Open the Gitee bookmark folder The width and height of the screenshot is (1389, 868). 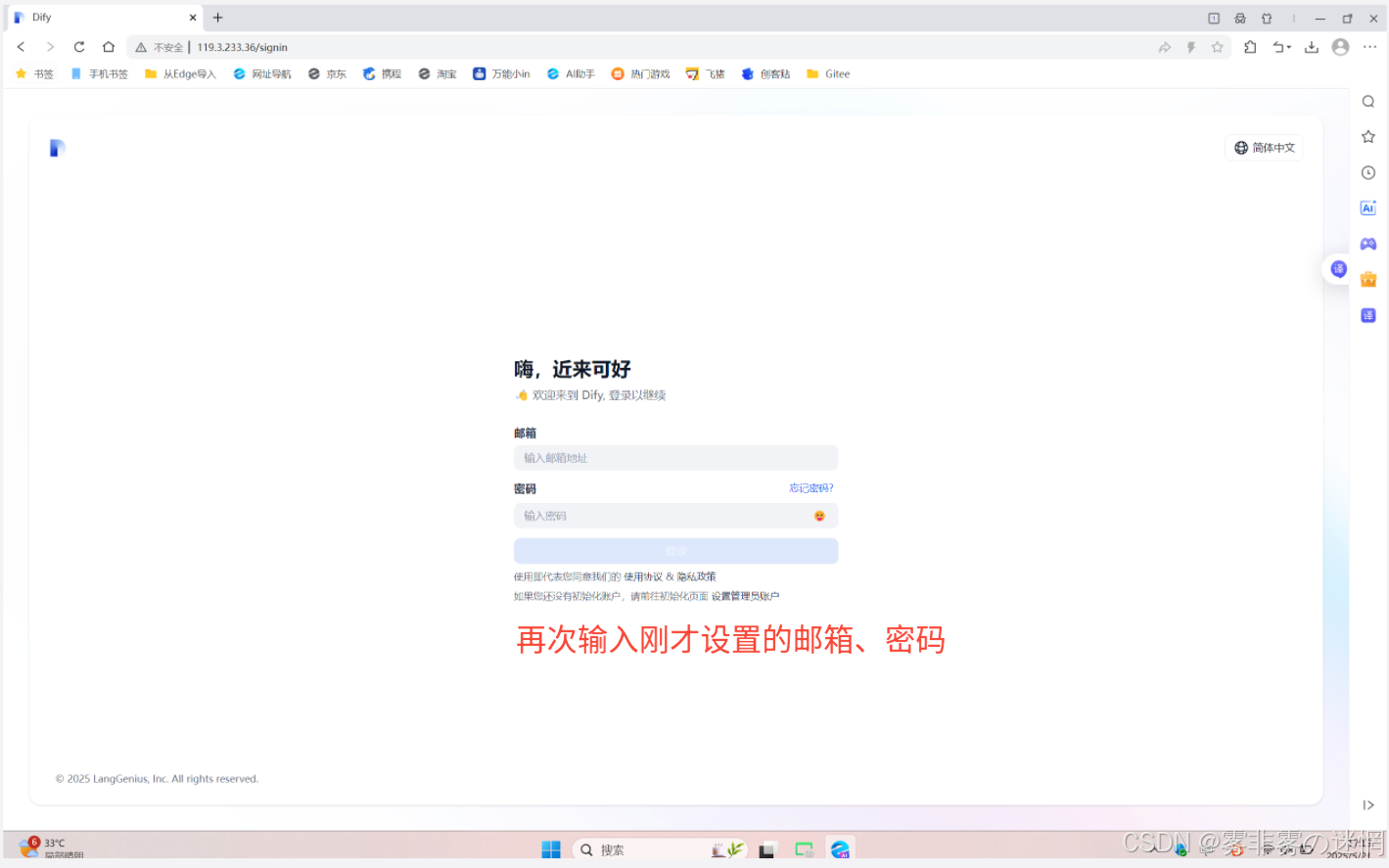[828, 74]
